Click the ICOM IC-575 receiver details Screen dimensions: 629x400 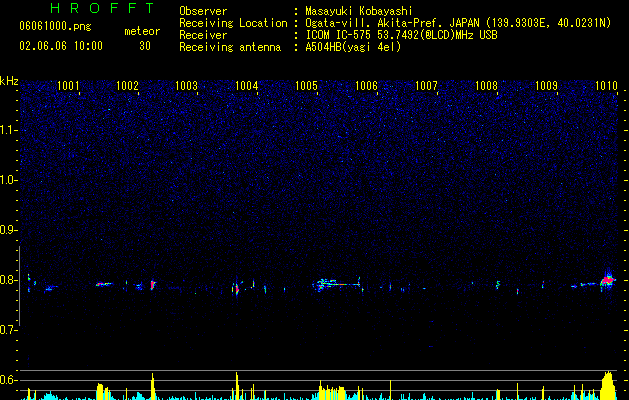[x=402, y=35]
